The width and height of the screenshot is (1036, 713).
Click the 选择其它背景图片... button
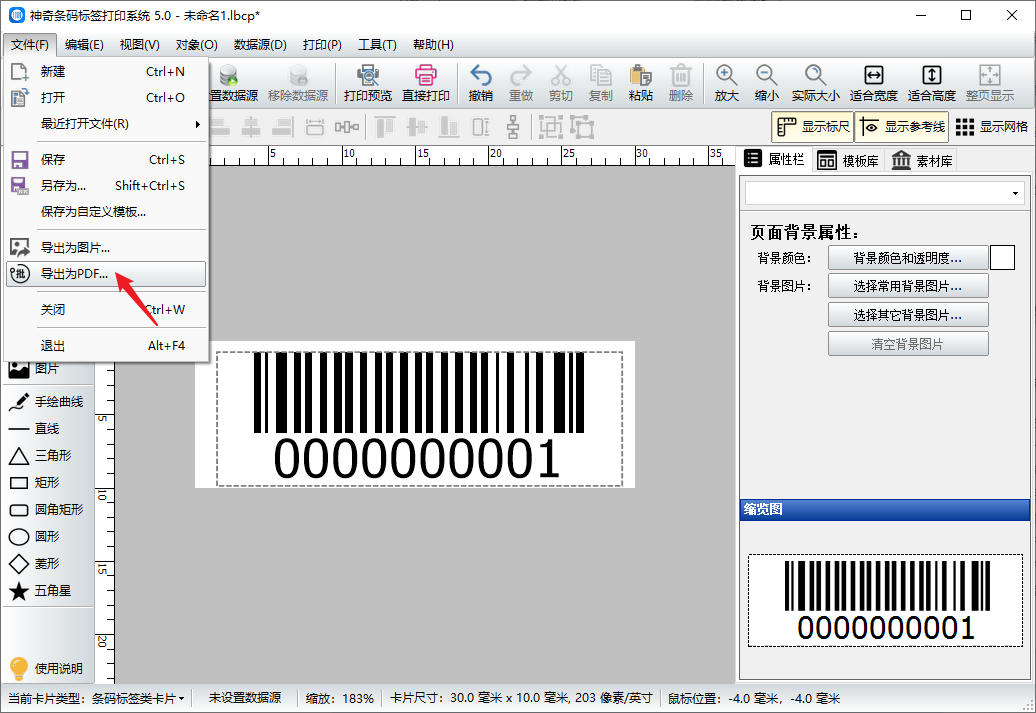click(x=908, y=315)
